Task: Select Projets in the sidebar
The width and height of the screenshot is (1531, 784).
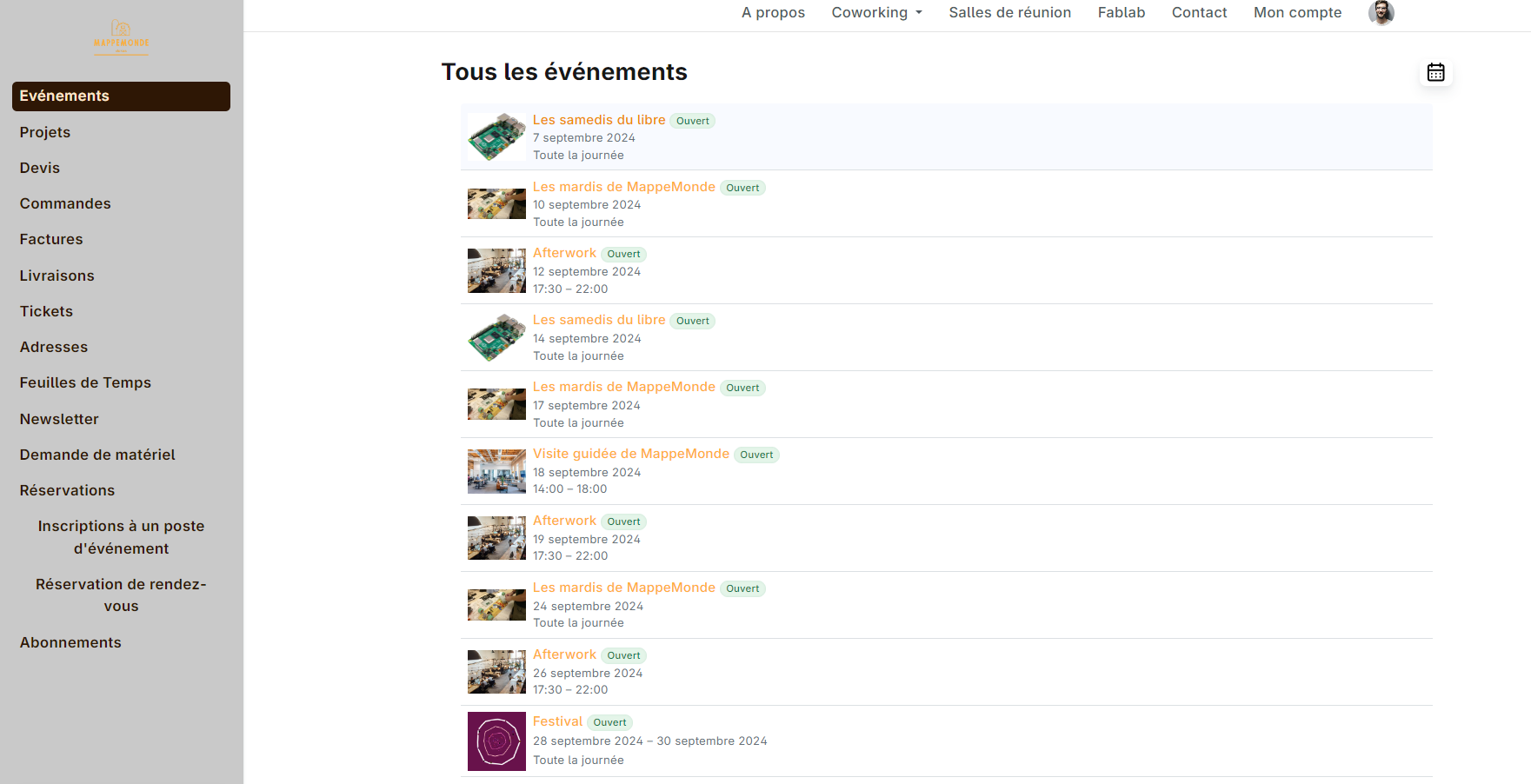Action: click(x=45, y=132)
